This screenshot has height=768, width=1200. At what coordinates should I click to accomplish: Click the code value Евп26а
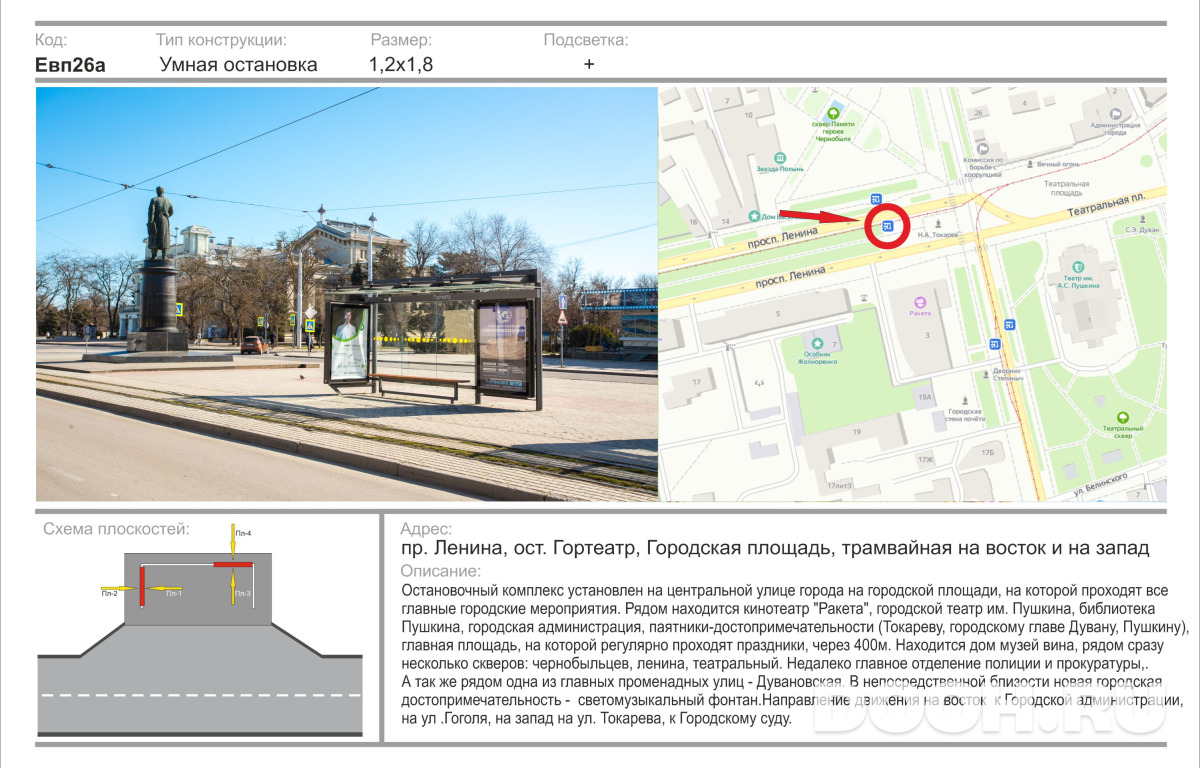[x=70, y=65]
